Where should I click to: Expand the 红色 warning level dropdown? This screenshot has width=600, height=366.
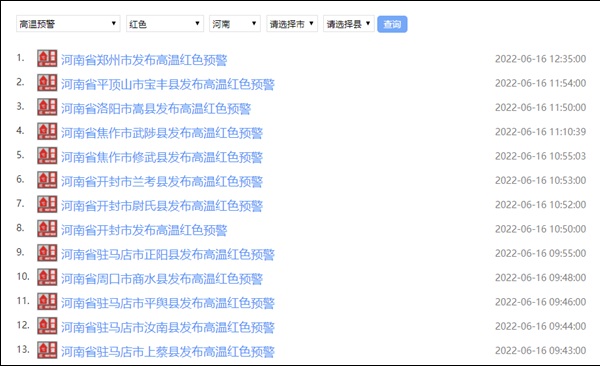click(165, 24)
